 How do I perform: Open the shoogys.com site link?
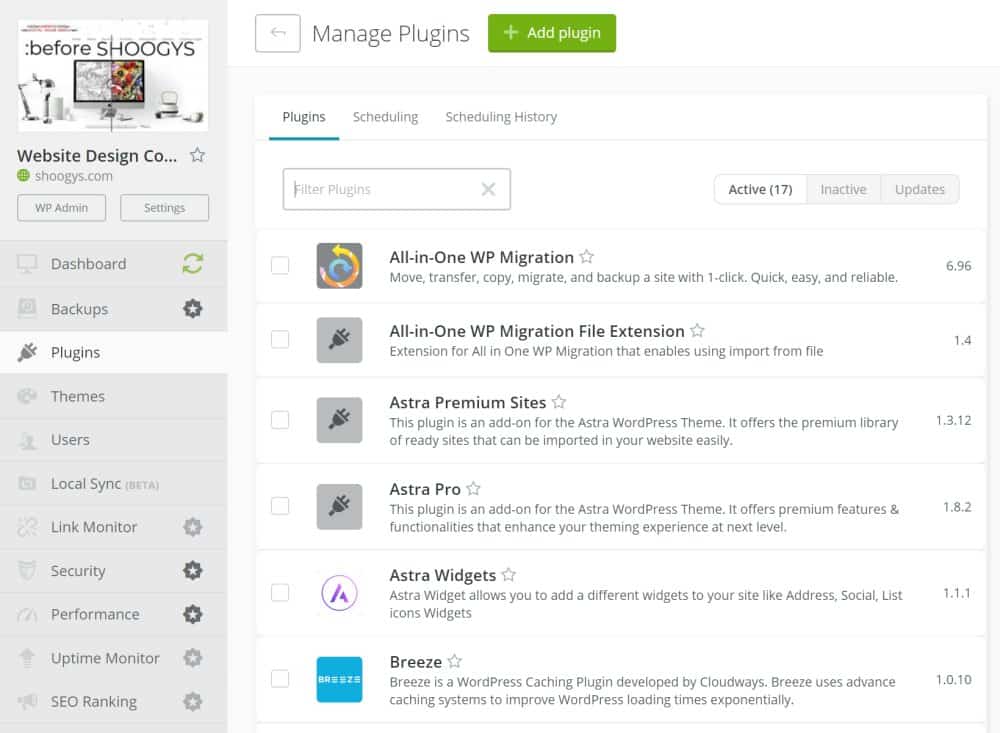point(73,176)
